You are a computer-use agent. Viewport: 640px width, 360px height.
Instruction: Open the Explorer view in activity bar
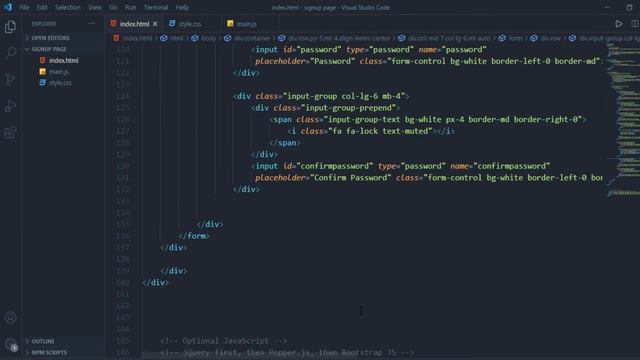click(10, 27)
